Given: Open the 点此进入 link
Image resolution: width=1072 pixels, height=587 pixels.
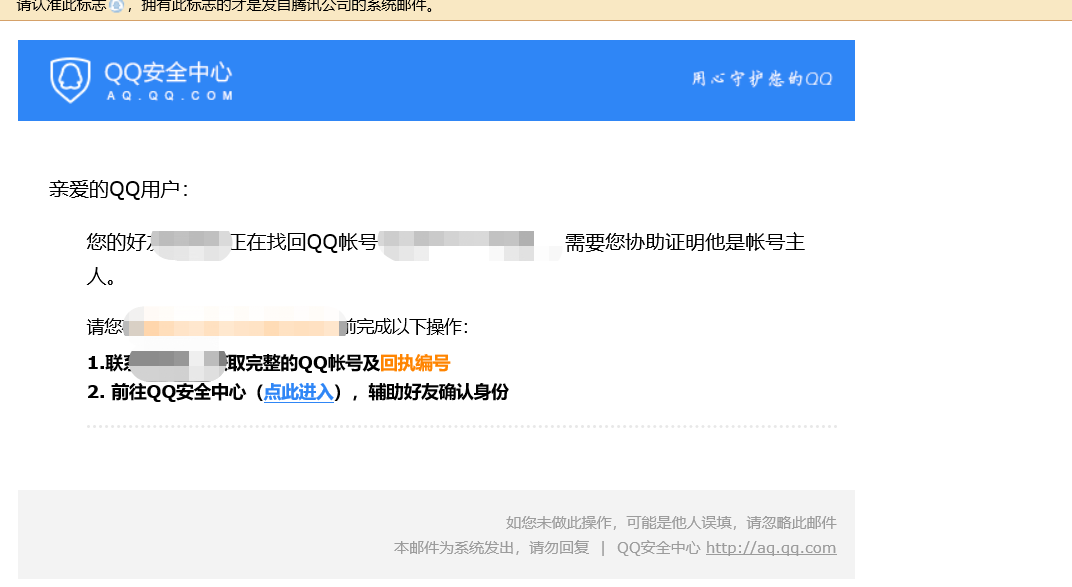Looking at the screenshot, I should (x=297, y=393).
